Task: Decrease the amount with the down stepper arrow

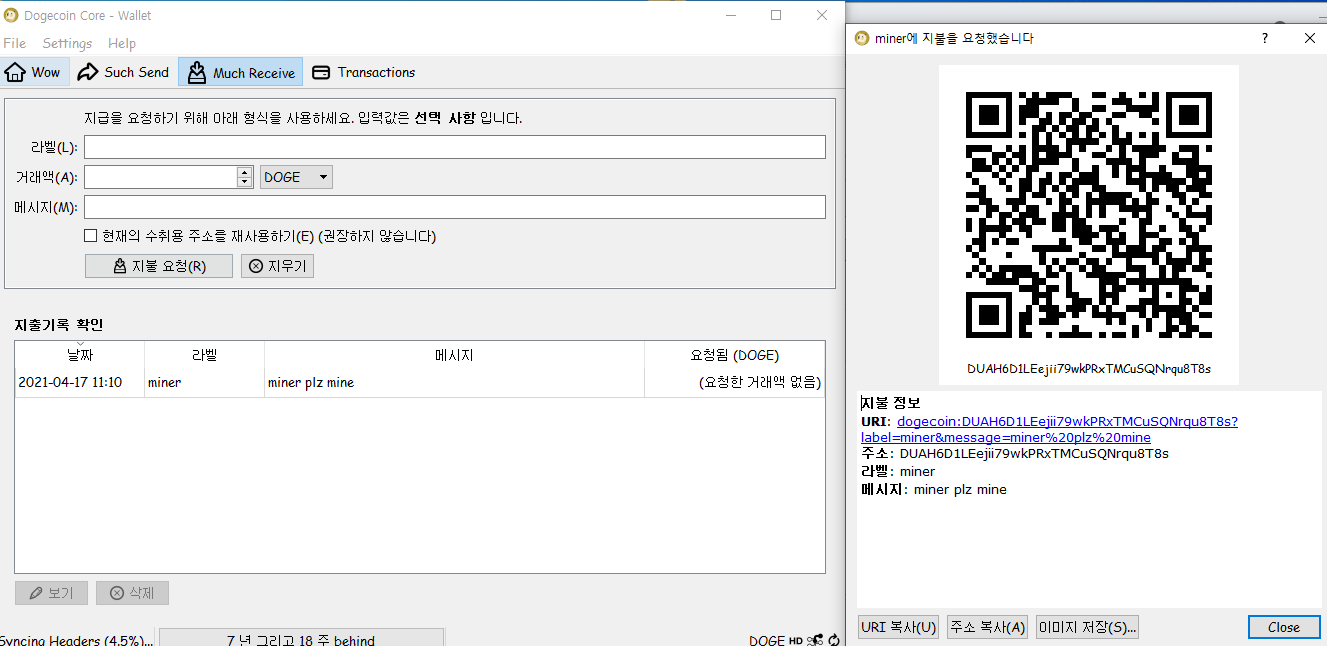Action: [x=245, y=183]
